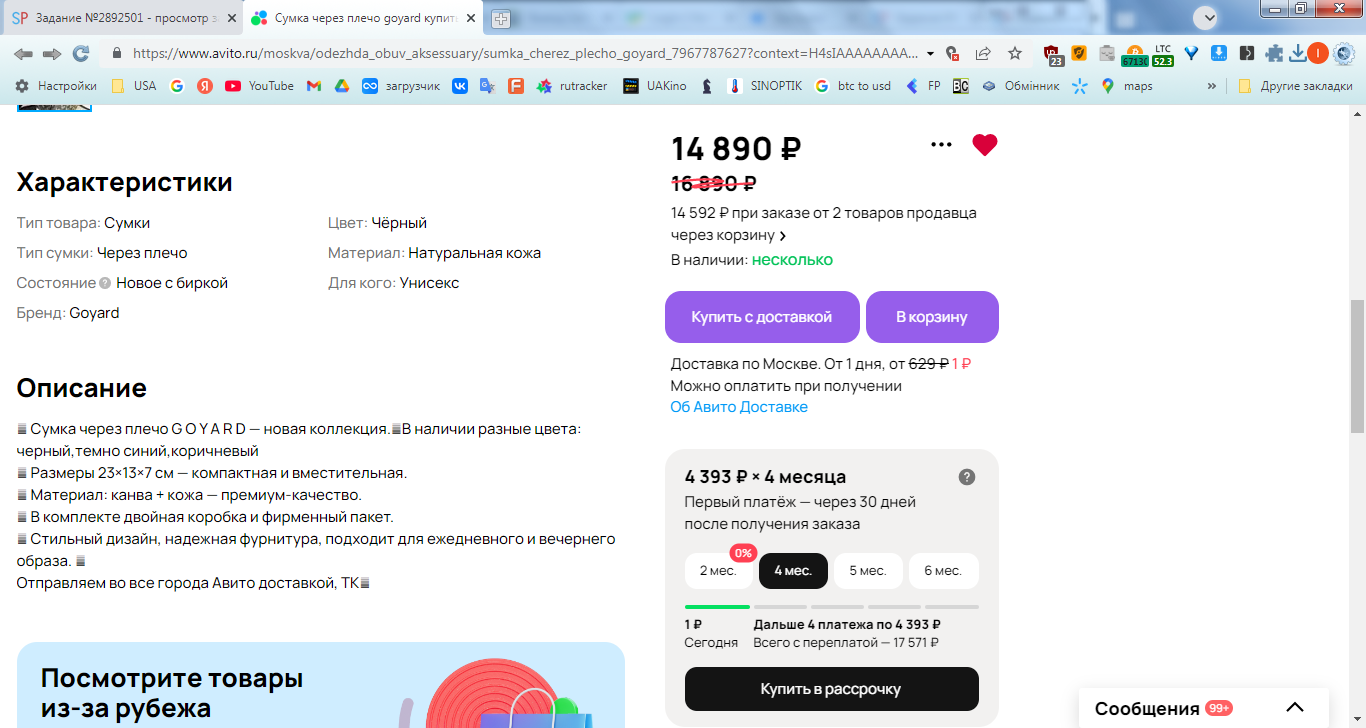Show more bookmarks with the chevron
This screenshot has height=728, width=1366.
1212,86
